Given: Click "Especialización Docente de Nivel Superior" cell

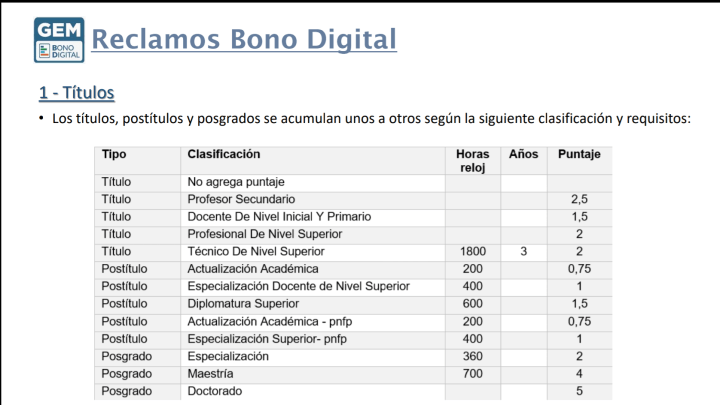Looking at the screenshot, I should pos(298,286).
